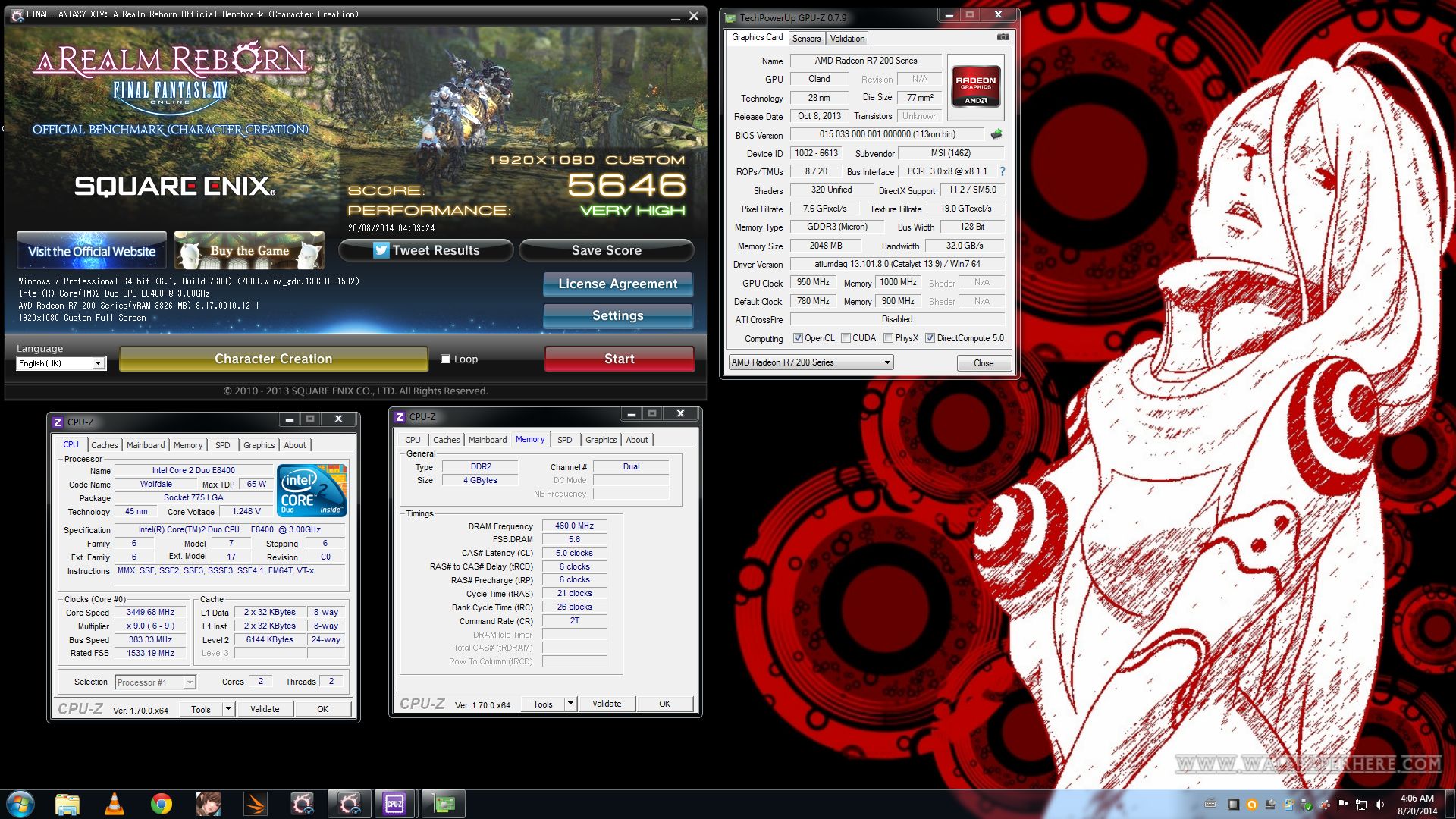1456x819 pixels.
Task: Click the keyboard icon in the system tray
Action: 1210,804
